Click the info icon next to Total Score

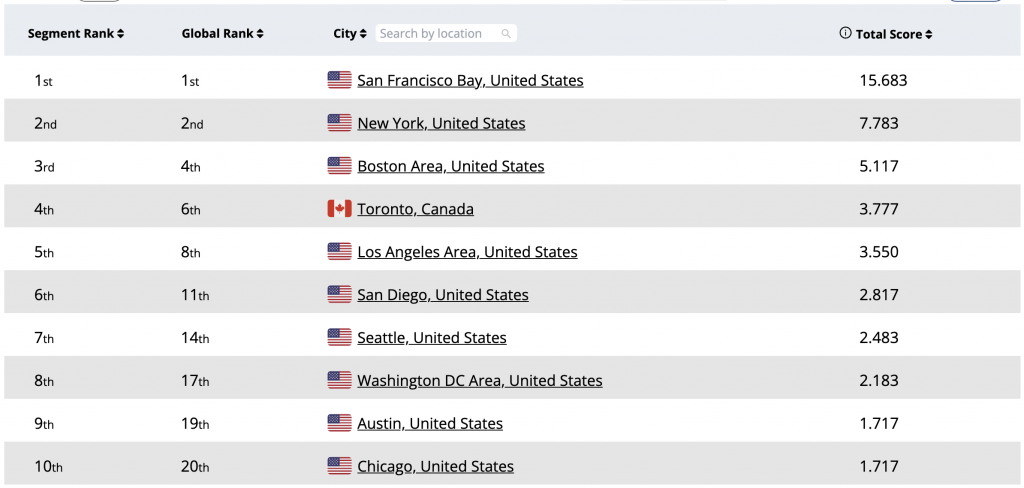pos(845,33)
